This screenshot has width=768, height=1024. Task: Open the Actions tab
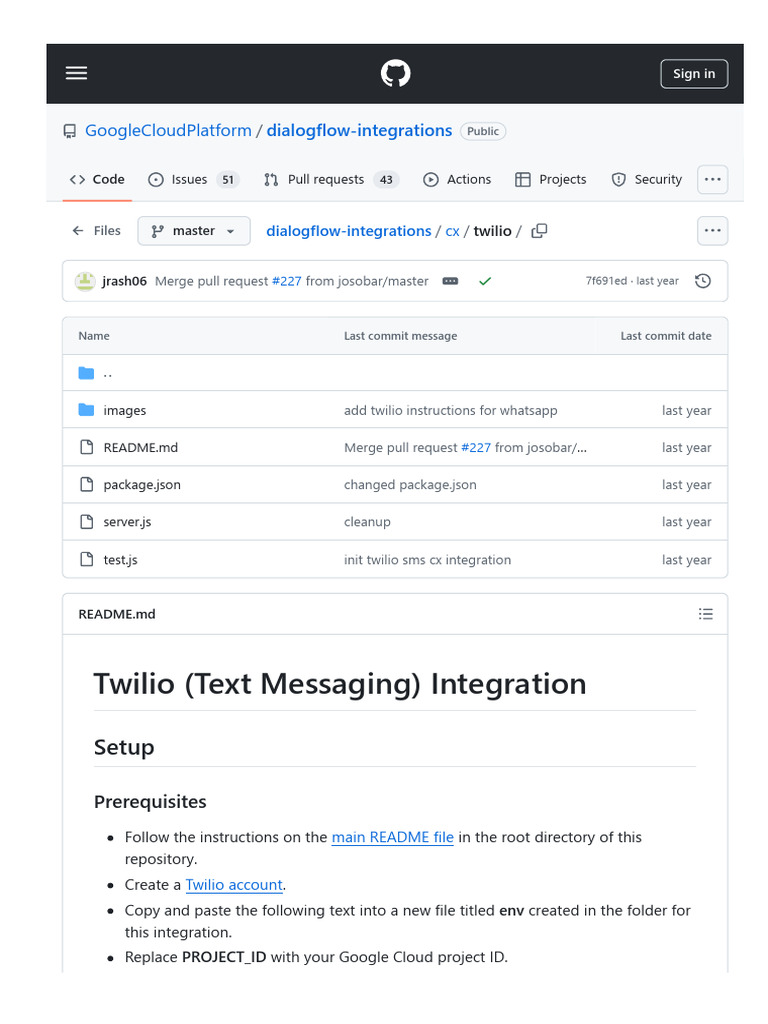click(457, 179)
